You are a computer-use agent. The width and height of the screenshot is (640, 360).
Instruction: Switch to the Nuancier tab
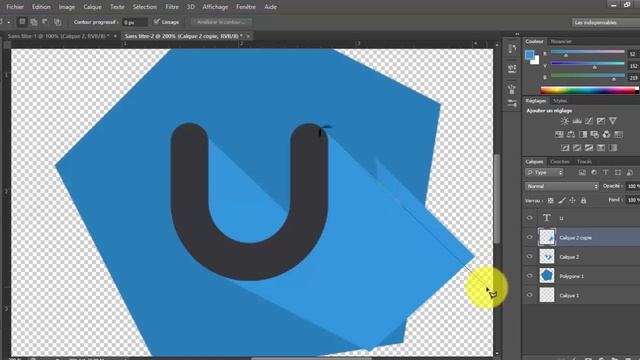point(561,41)
